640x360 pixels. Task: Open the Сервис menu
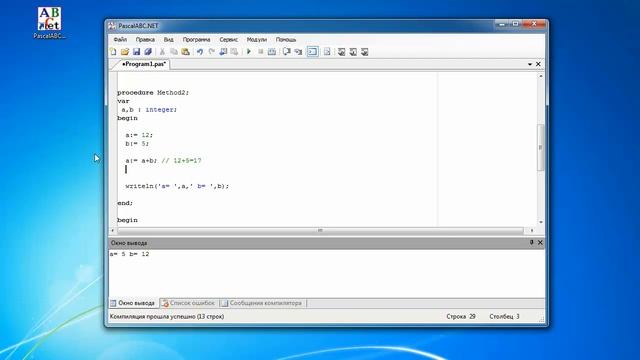coord(229,40)
